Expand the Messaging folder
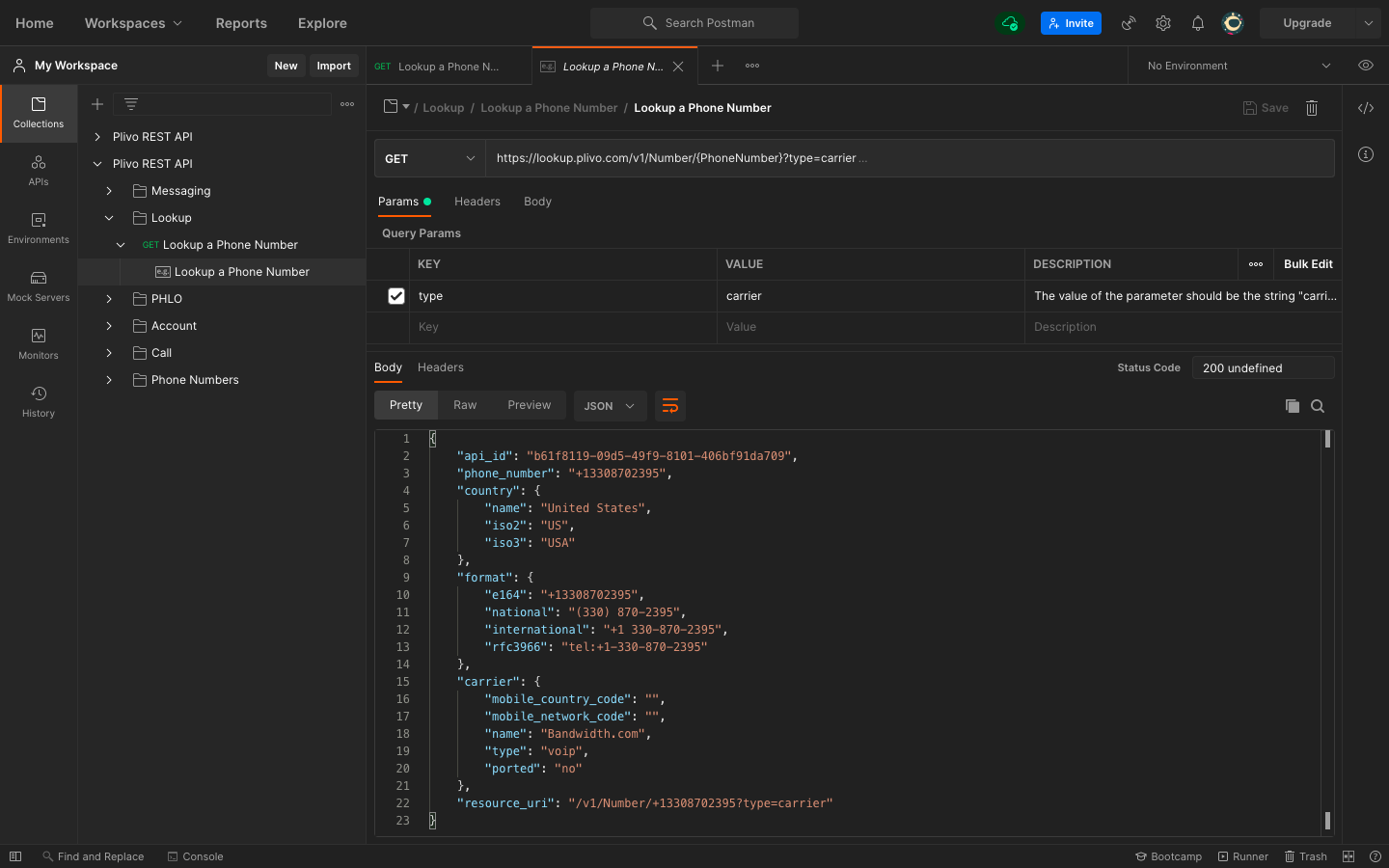The image size is (1389, 868). (x=109, y=191)
